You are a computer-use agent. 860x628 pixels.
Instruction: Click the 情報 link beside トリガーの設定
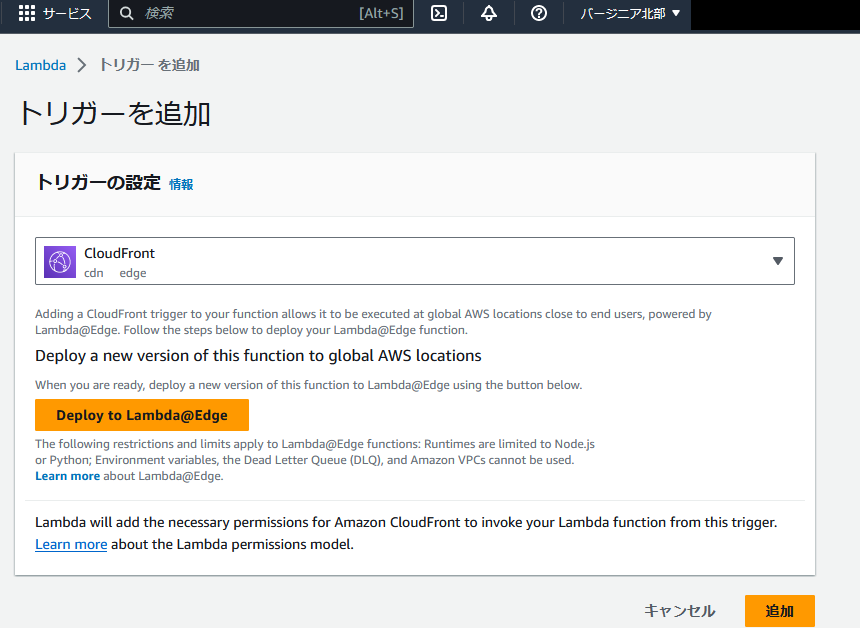[182, 185]
